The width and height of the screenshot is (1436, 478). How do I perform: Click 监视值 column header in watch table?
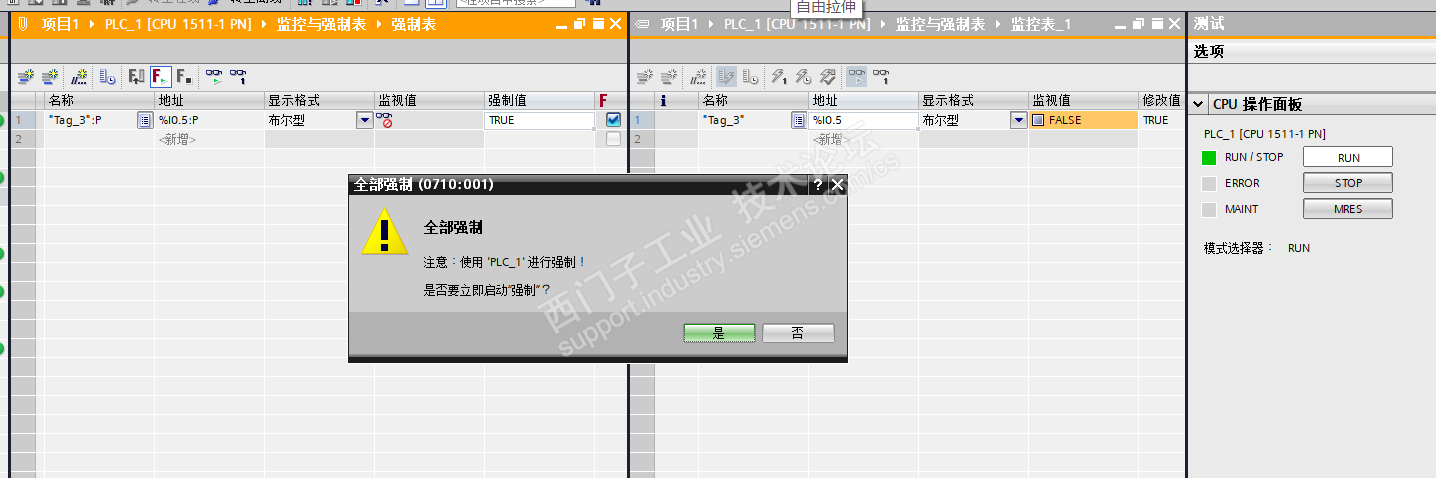1084,100
